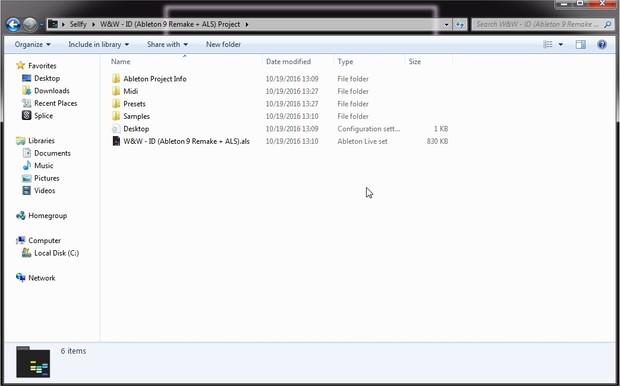Viewport: 620px width, 386px height.
Task: Refresh the folder view
Action: (x=459, y=25)
